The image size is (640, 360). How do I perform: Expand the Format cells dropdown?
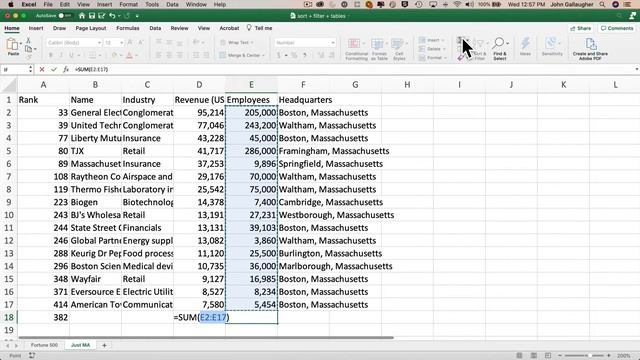445,58
